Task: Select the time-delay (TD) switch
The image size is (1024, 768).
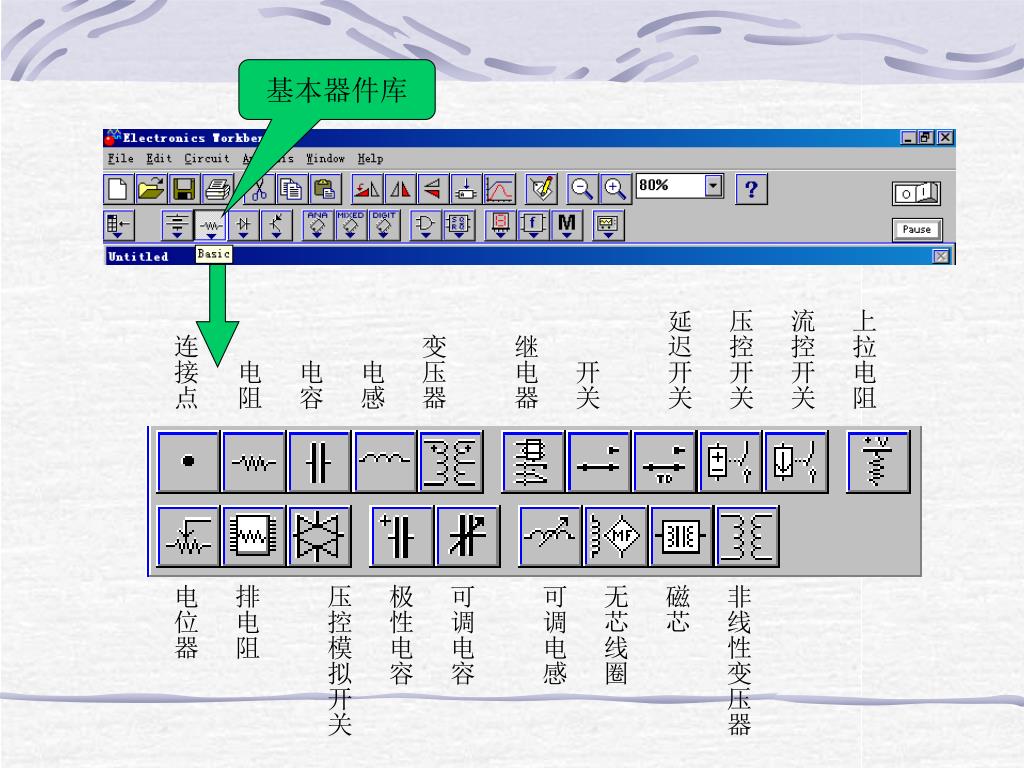Action: pos(664,461)
